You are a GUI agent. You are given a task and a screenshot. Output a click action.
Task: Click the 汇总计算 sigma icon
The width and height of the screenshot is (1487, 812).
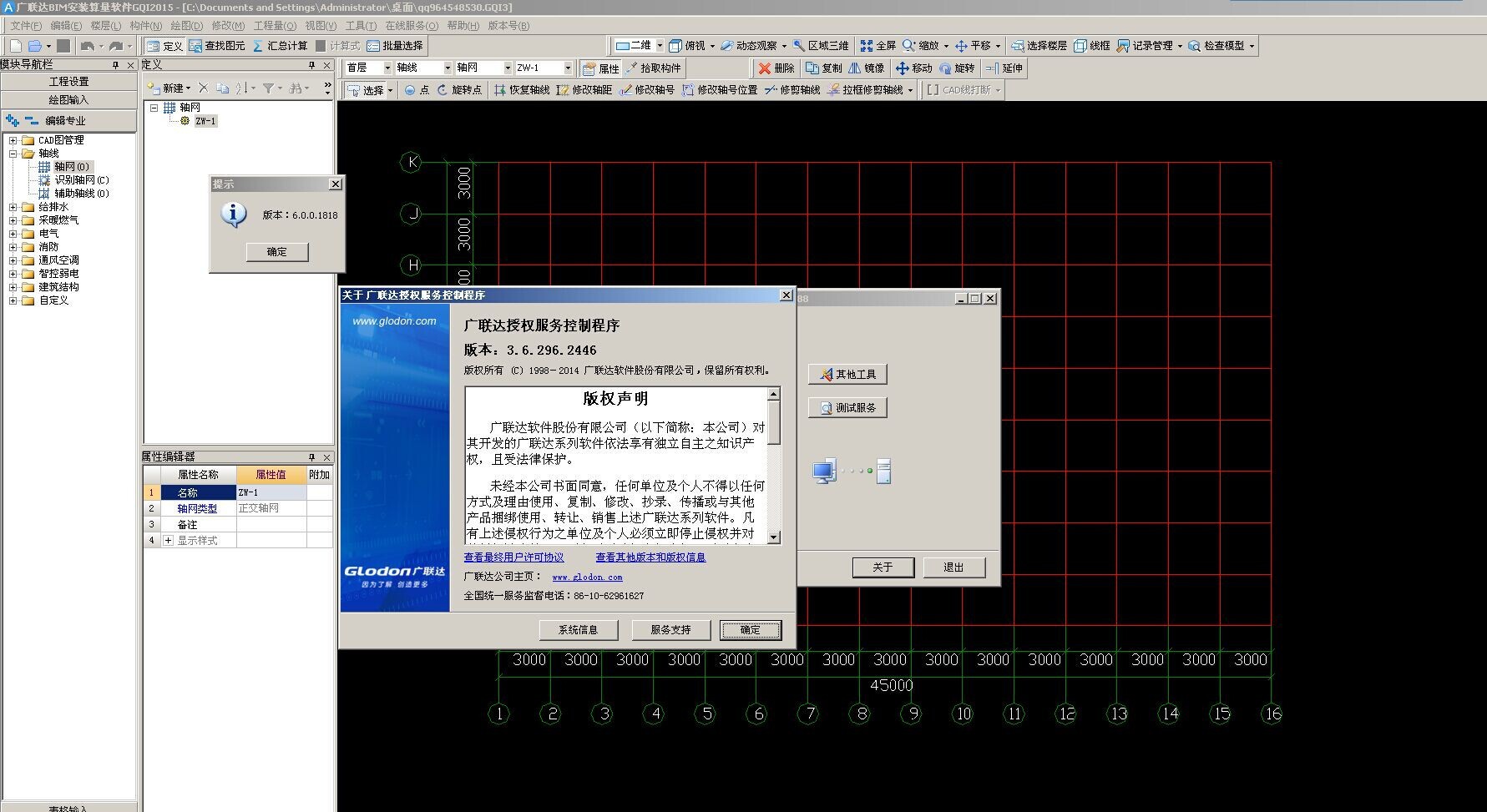coord(258,46)
